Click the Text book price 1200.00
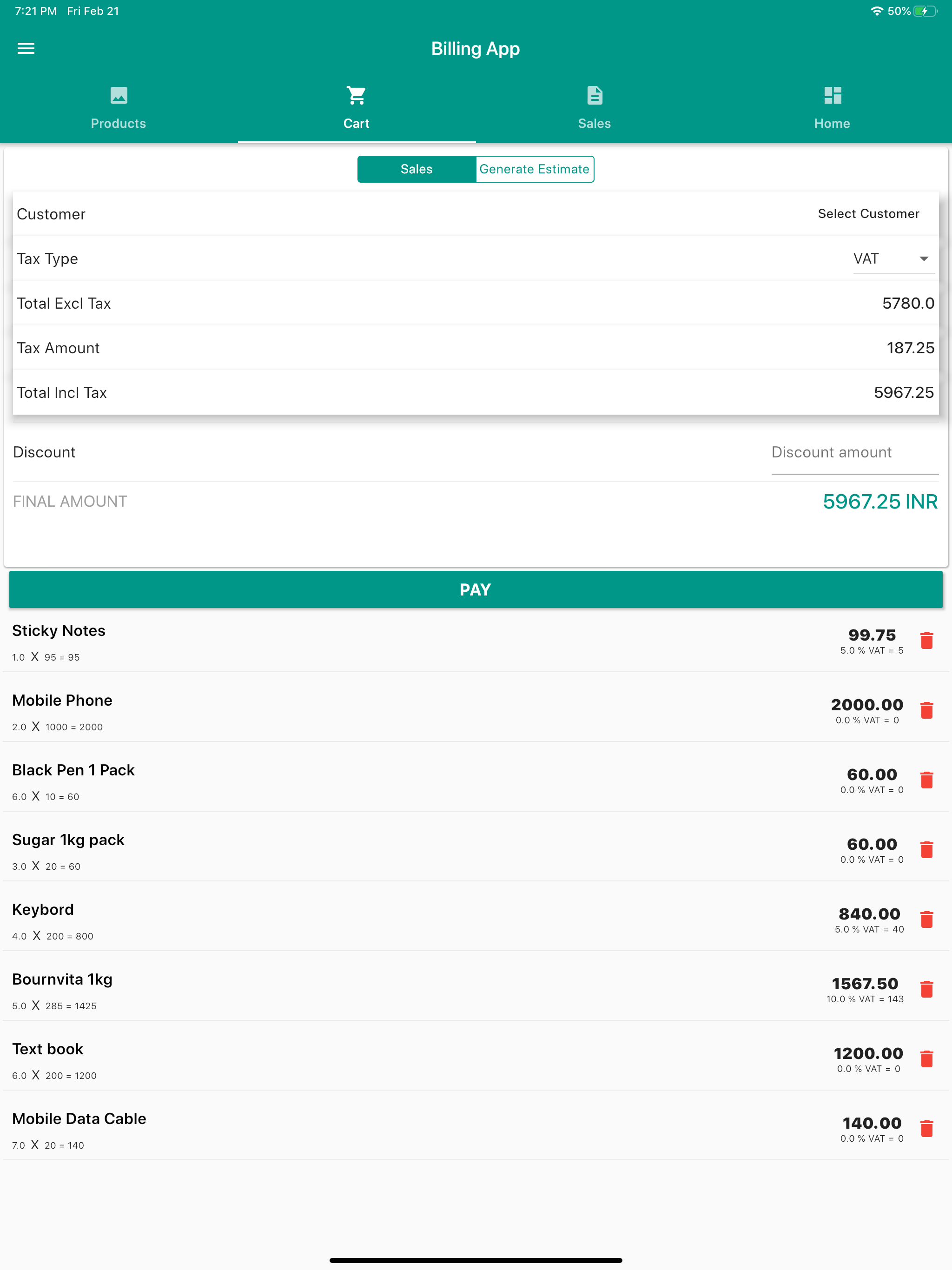Image resolution: width=952 pixels, height=1270 pixels. click(868, 1053)
